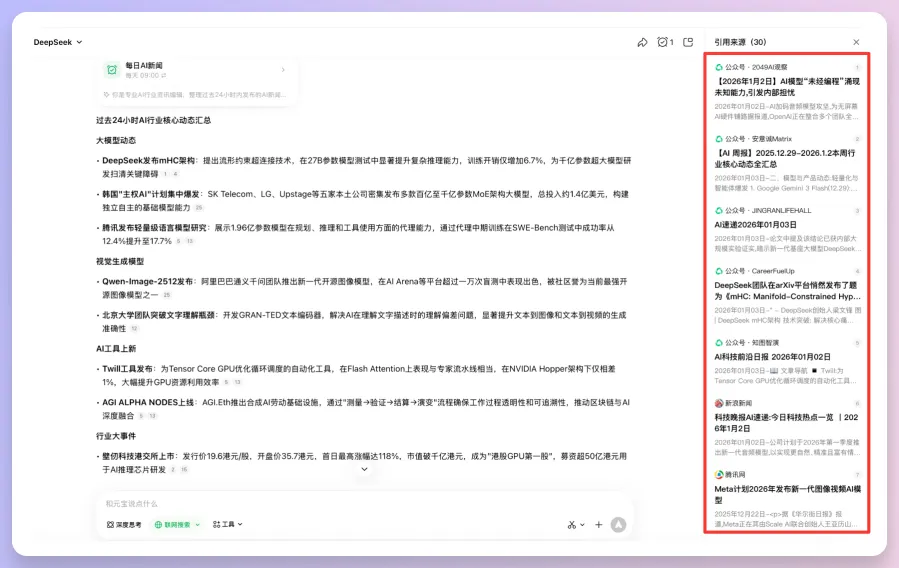Click the 新浪新闻 source logo icon
Viewport: 899px width, 568px height.
coord(718,403)
